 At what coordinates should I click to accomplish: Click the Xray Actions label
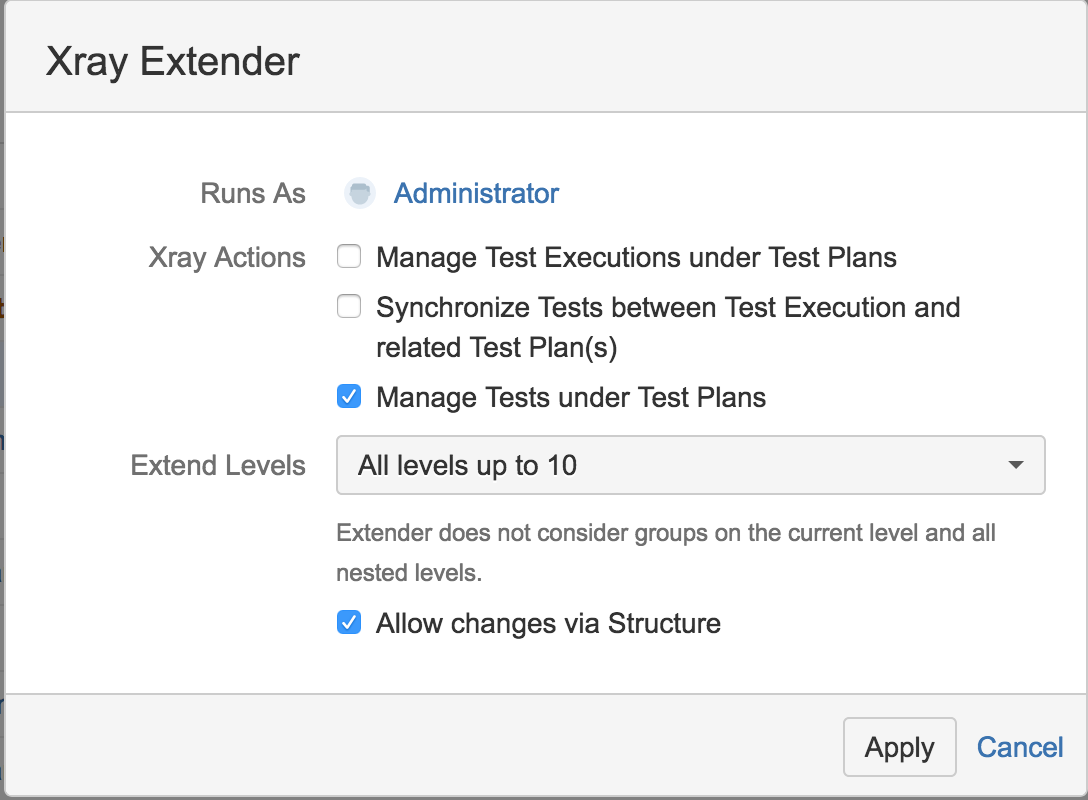tap(227, 257)
